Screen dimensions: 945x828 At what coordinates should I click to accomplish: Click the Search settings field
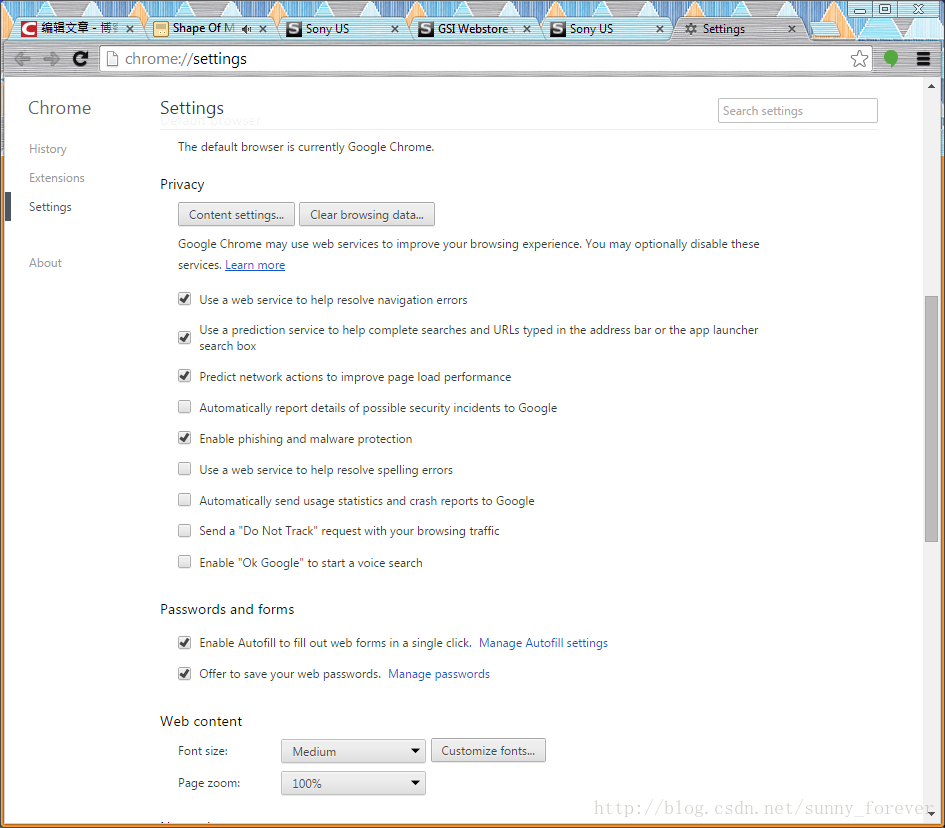[797, 111]
